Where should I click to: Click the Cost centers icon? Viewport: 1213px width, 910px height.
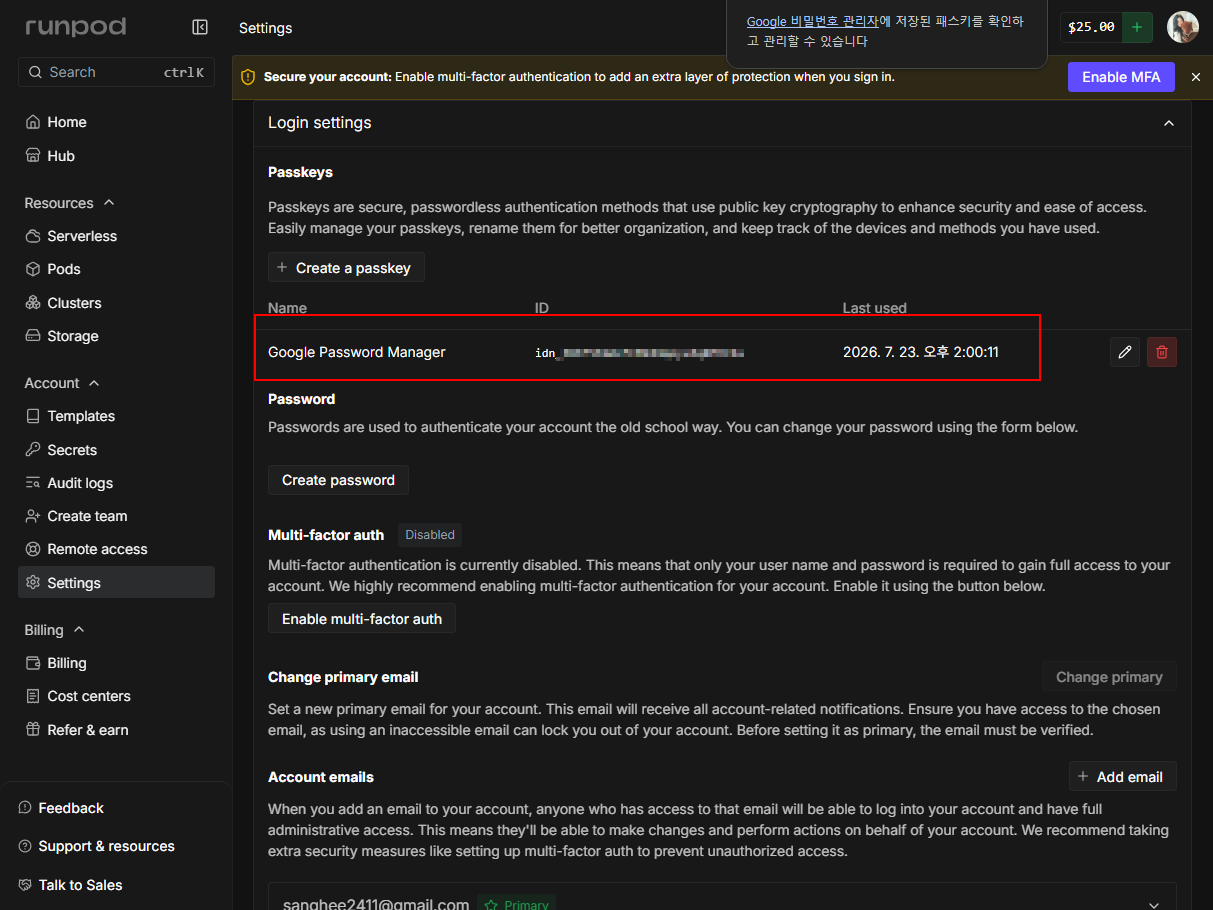coord(32,696)
